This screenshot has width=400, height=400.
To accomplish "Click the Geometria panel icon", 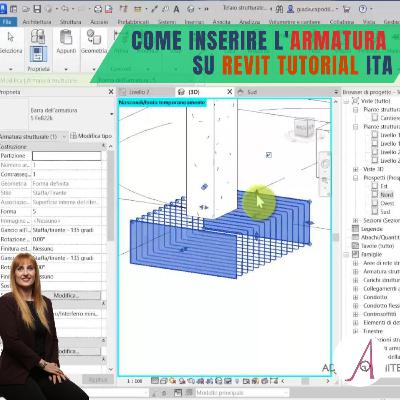I will tap(94, 37).
